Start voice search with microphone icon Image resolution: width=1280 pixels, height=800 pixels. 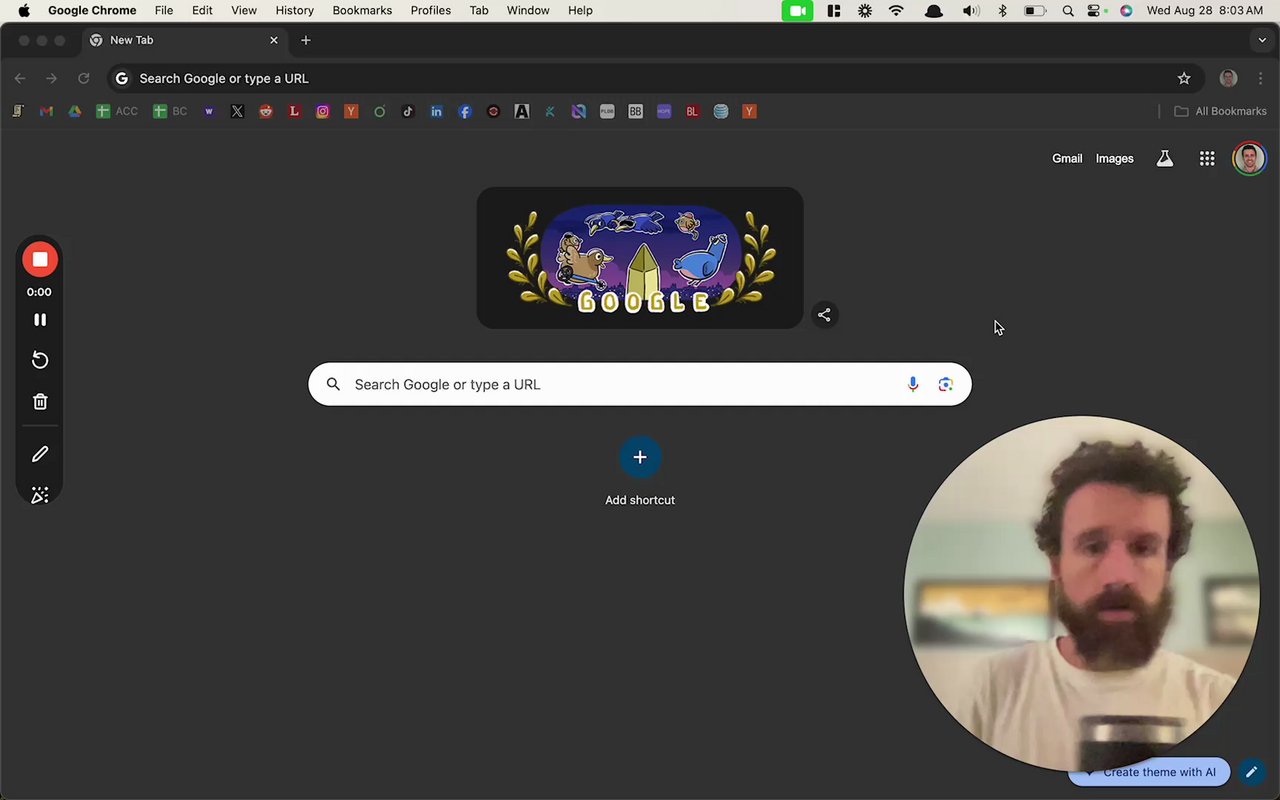[x=913, y=384]
